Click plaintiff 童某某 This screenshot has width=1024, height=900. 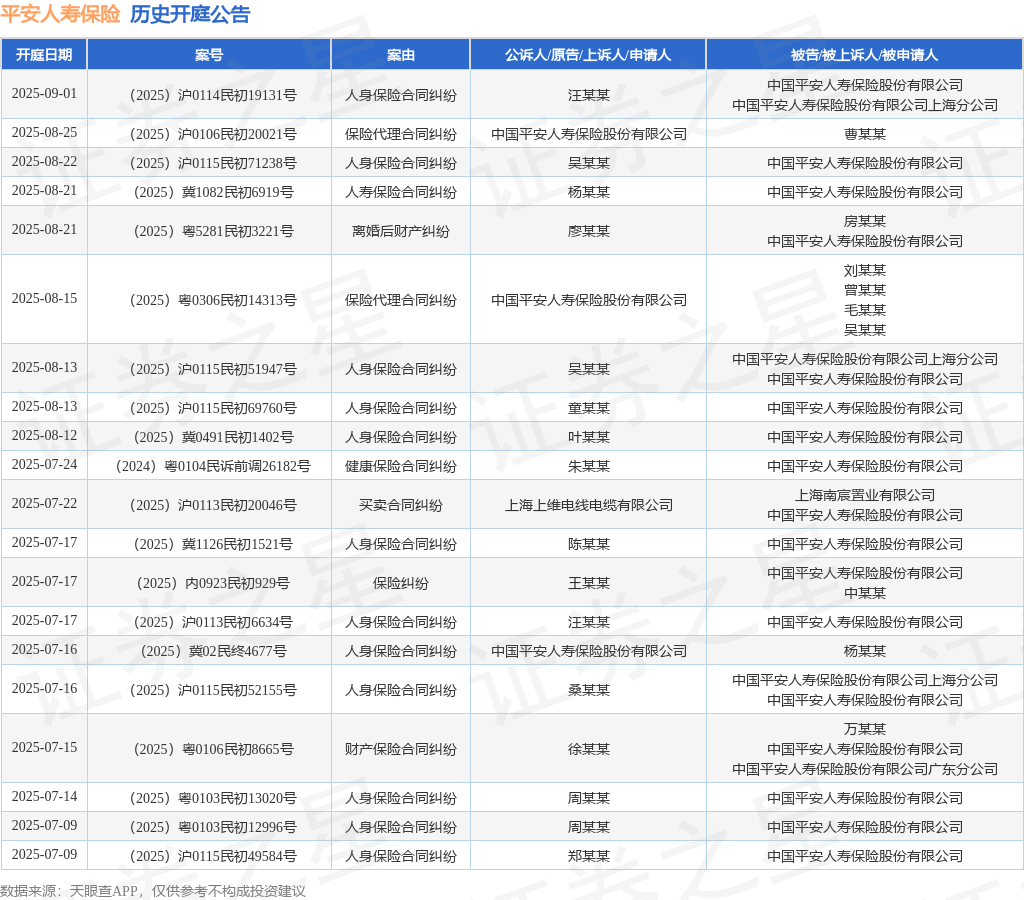pos(588,408)
